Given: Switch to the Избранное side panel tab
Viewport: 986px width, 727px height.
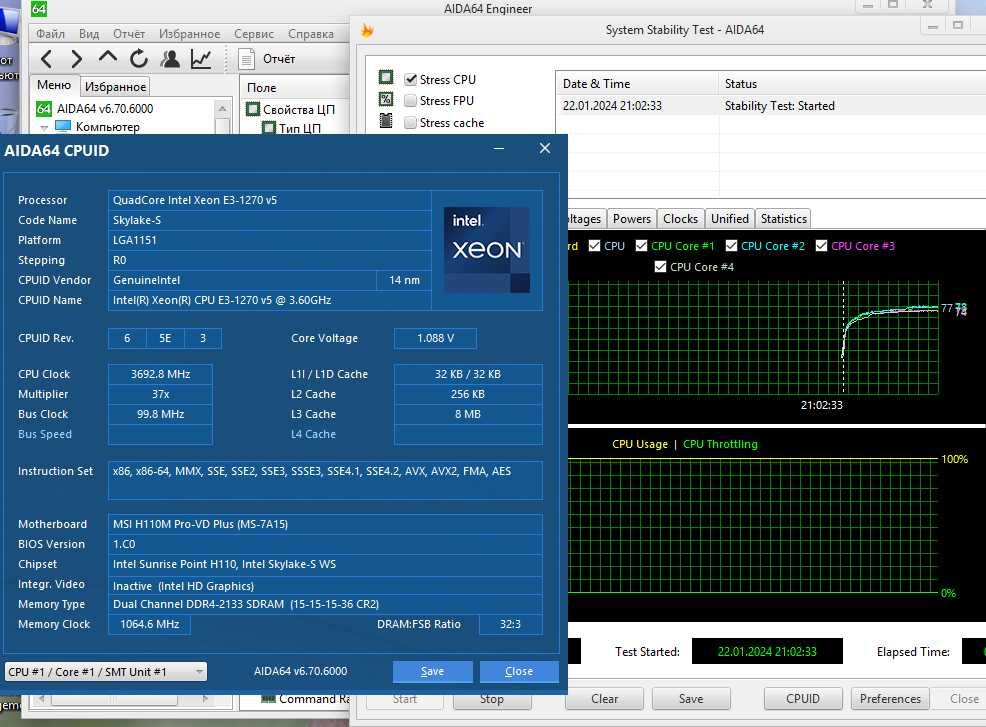Looking at the screenshot, I should pos(115,87).
